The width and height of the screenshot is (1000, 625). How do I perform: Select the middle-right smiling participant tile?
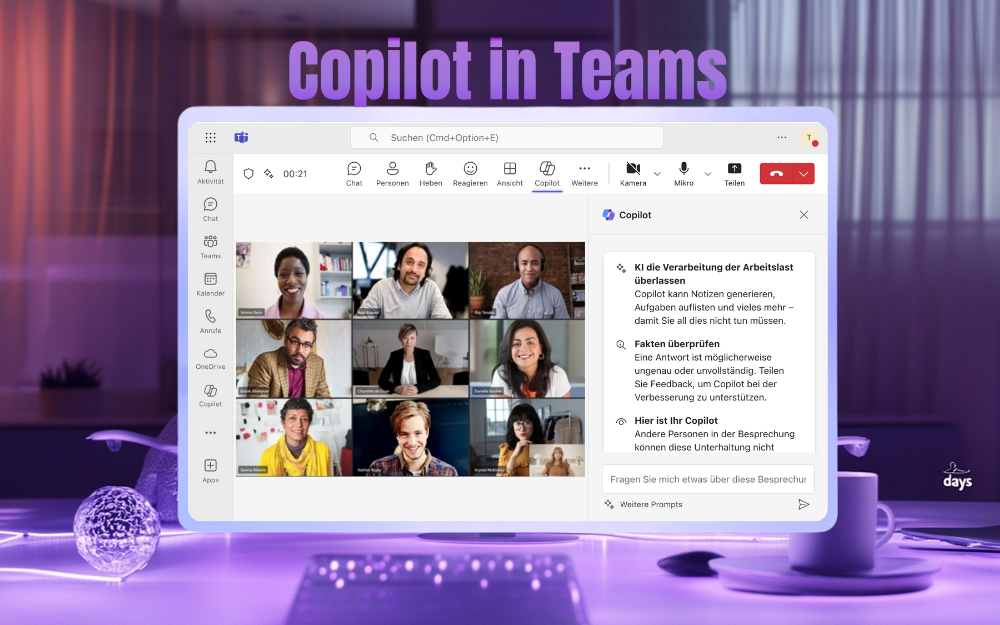(x=527, y=358)
